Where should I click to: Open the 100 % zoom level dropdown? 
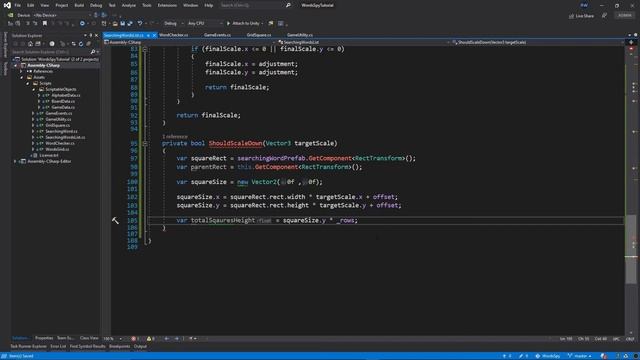113,338
